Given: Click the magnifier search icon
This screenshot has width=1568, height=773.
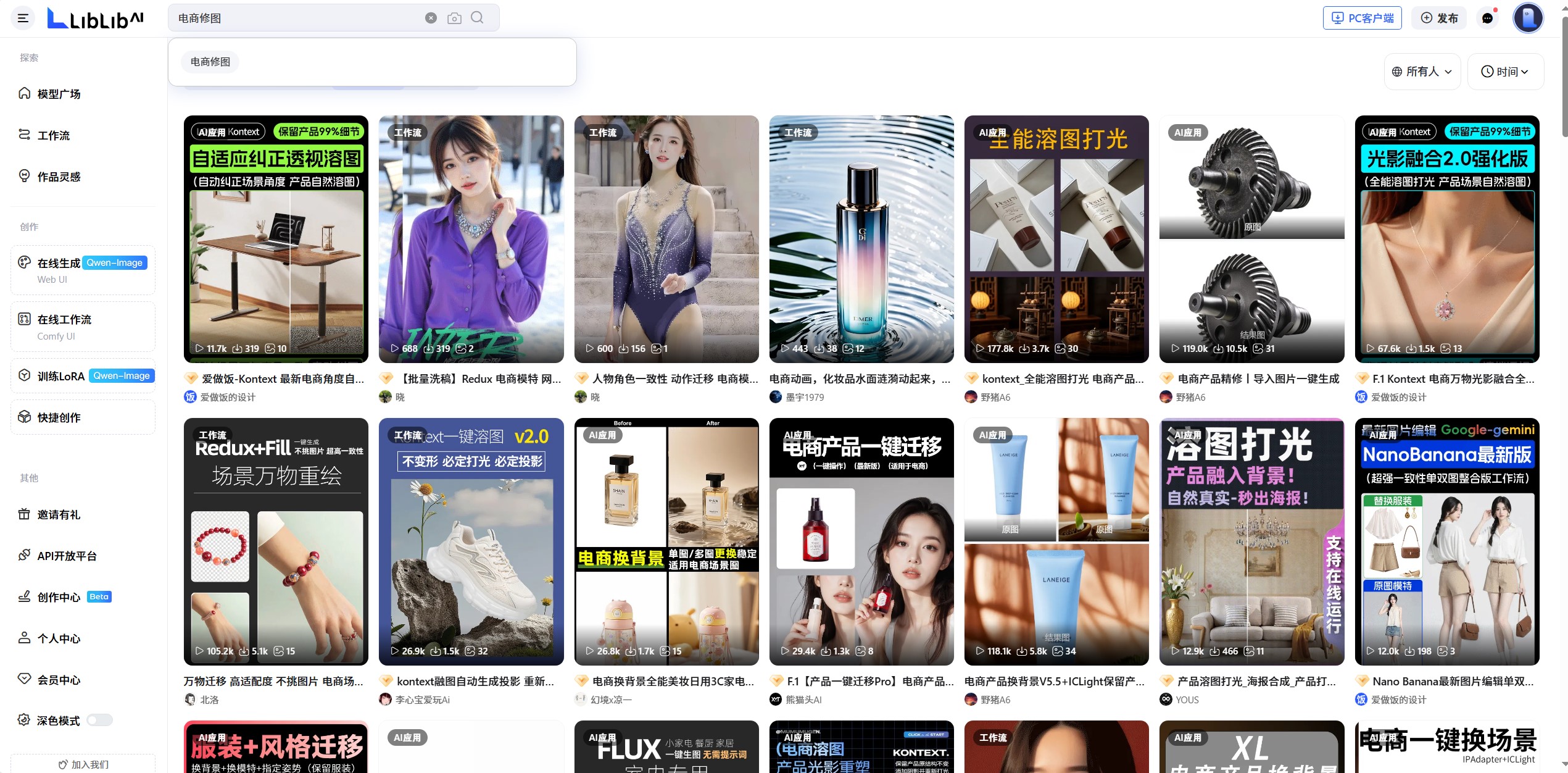Looking at the screenshot, I should coord(477,17).
